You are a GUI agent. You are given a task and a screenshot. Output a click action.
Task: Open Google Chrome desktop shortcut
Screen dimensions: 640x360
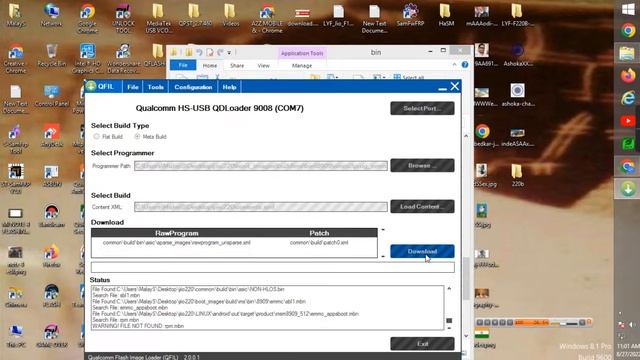[x=87, y=18]
